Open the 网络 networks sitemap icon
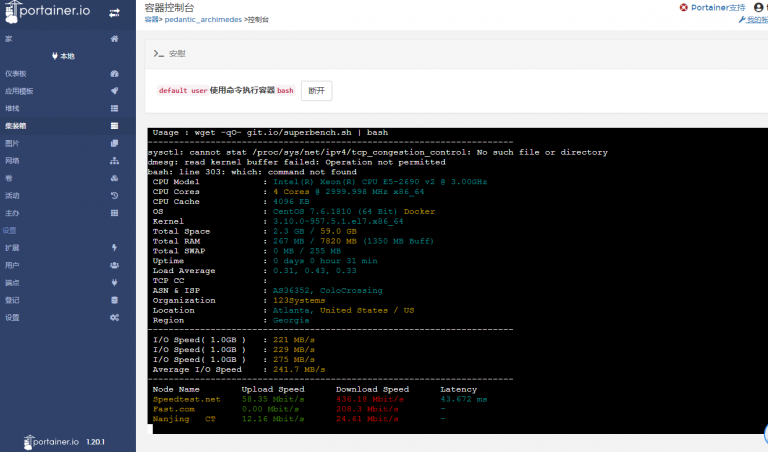The width and height of the screenshot is (768, 452). [x=115, y=160]
